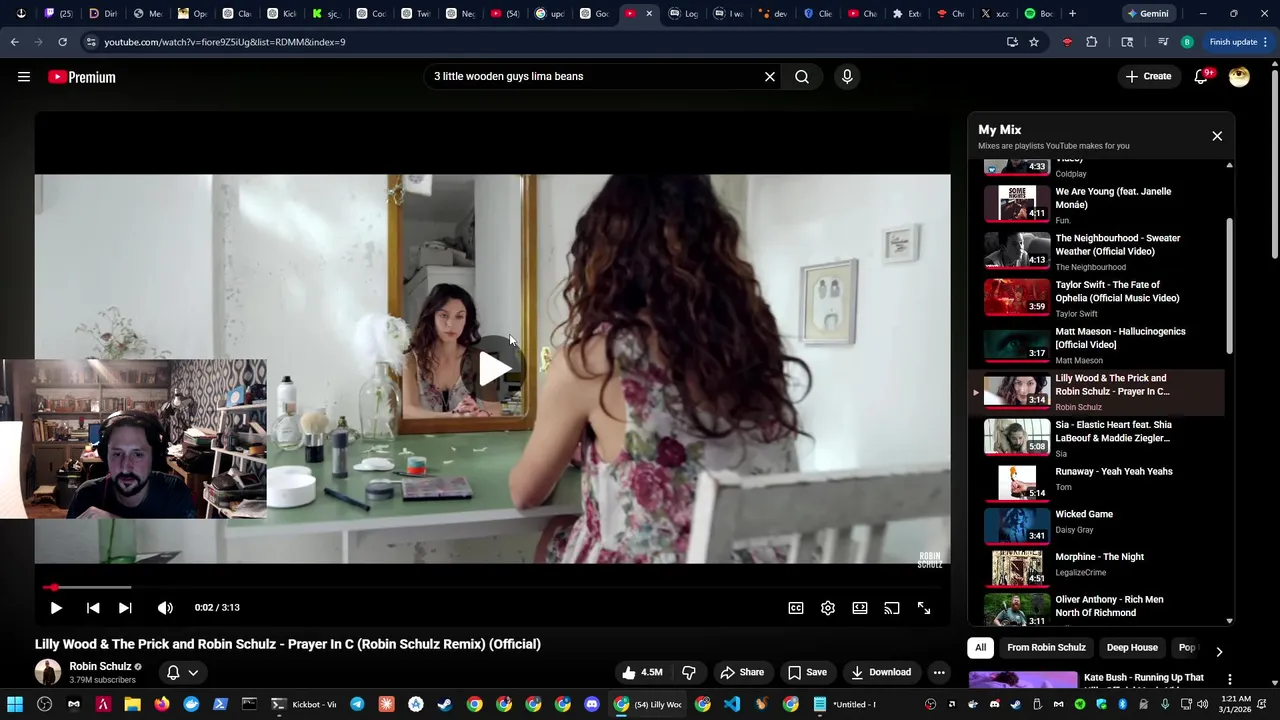Save video to a playlist
This screenshot has height=720, width=1280.
tap(807, 672)
